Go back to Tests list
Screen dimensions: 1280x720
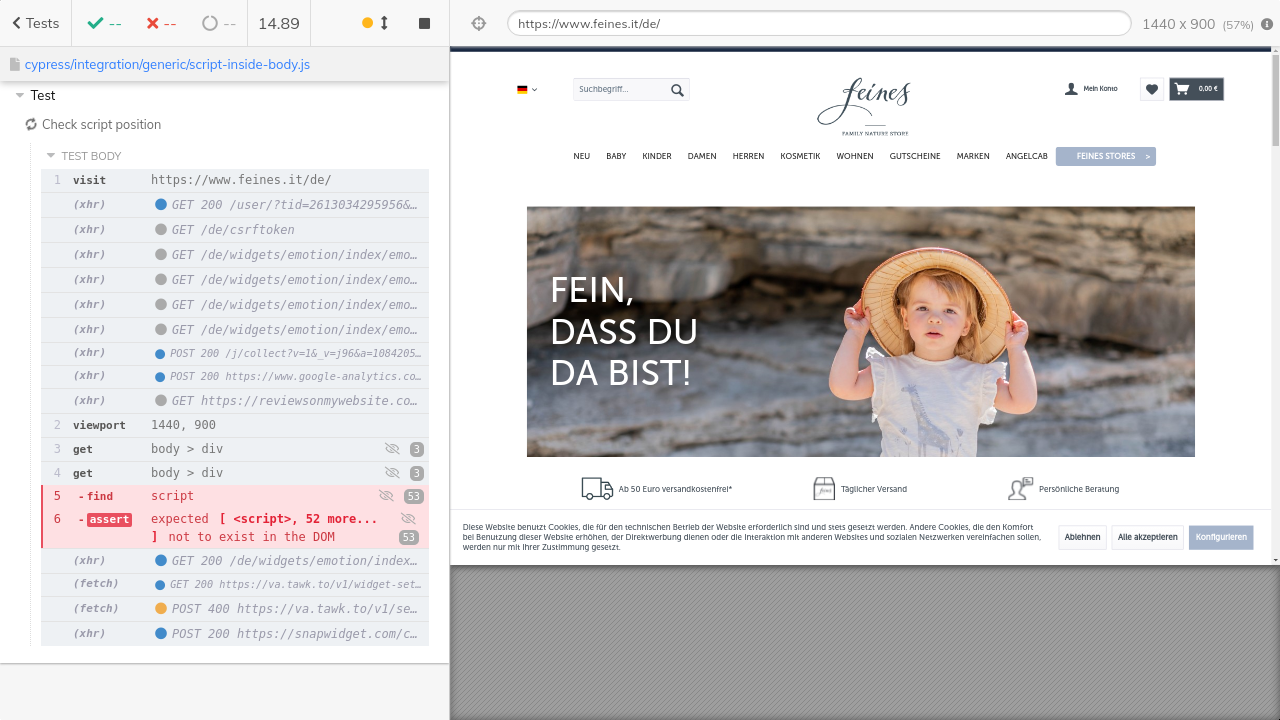(35, 23)
